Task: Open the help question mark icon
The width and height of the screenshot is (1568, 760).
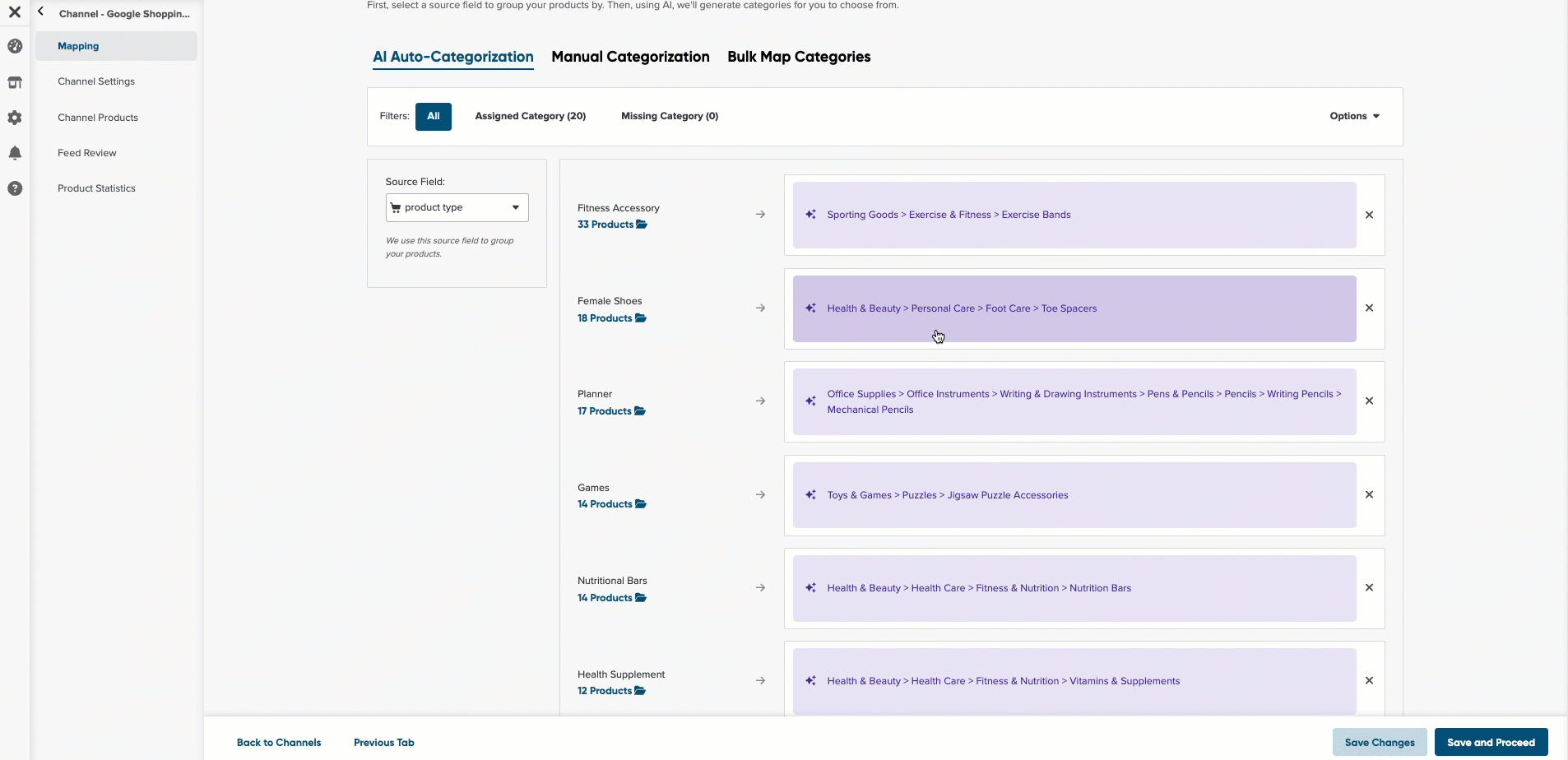Action: point(15,188)
